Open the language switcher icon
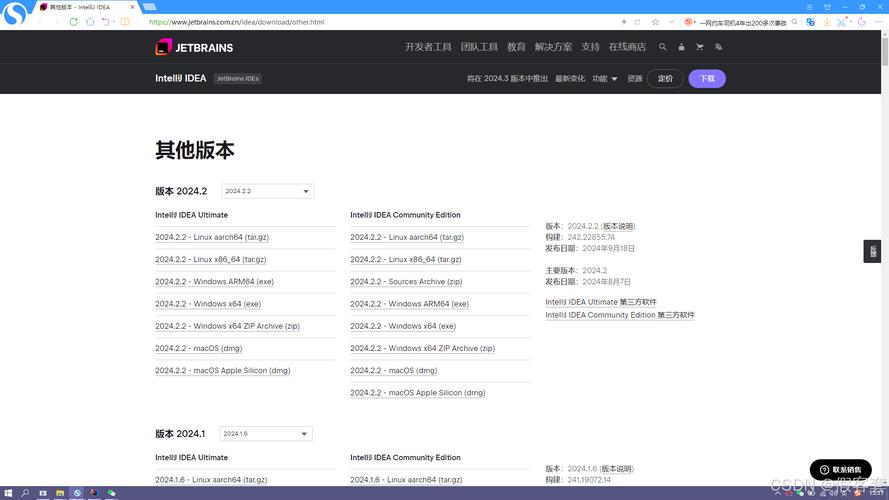This screenshot has height=500, width=889. point(718,47)
